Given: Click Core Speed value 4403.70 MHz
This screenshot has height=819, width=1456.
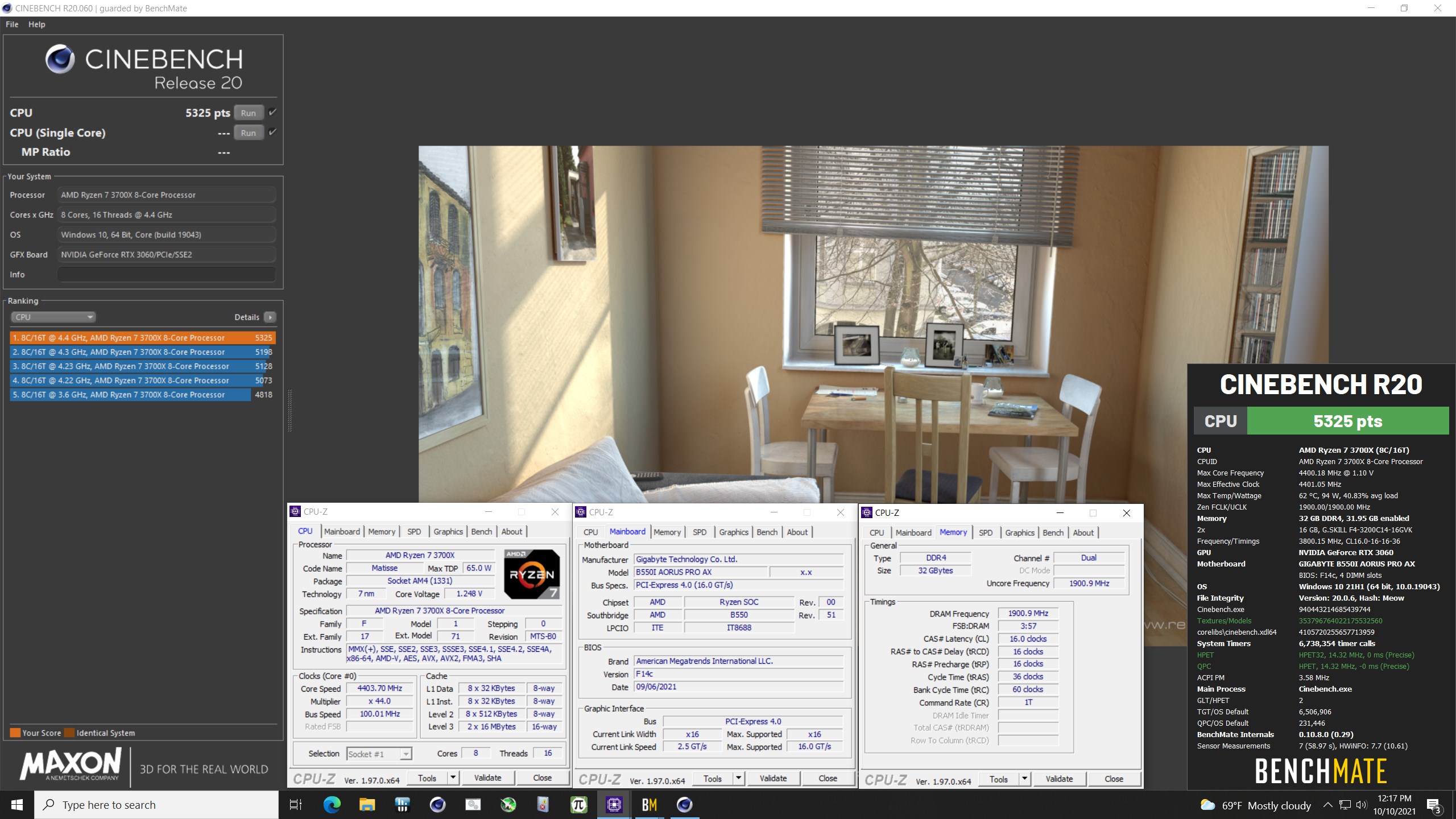Looking at the screenshot, I should (379, 688).
